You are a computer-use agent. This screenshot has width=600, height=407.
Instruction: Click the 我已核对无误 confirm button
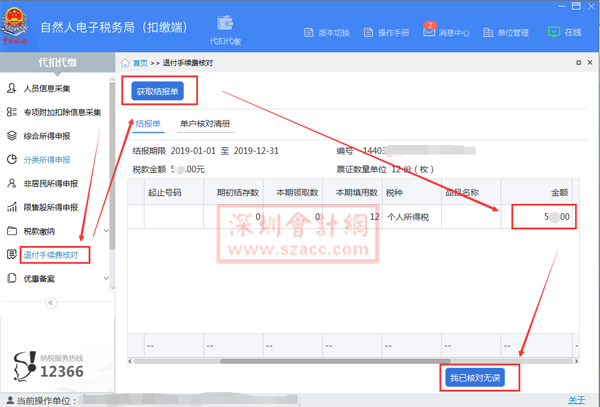click(474, 378)
